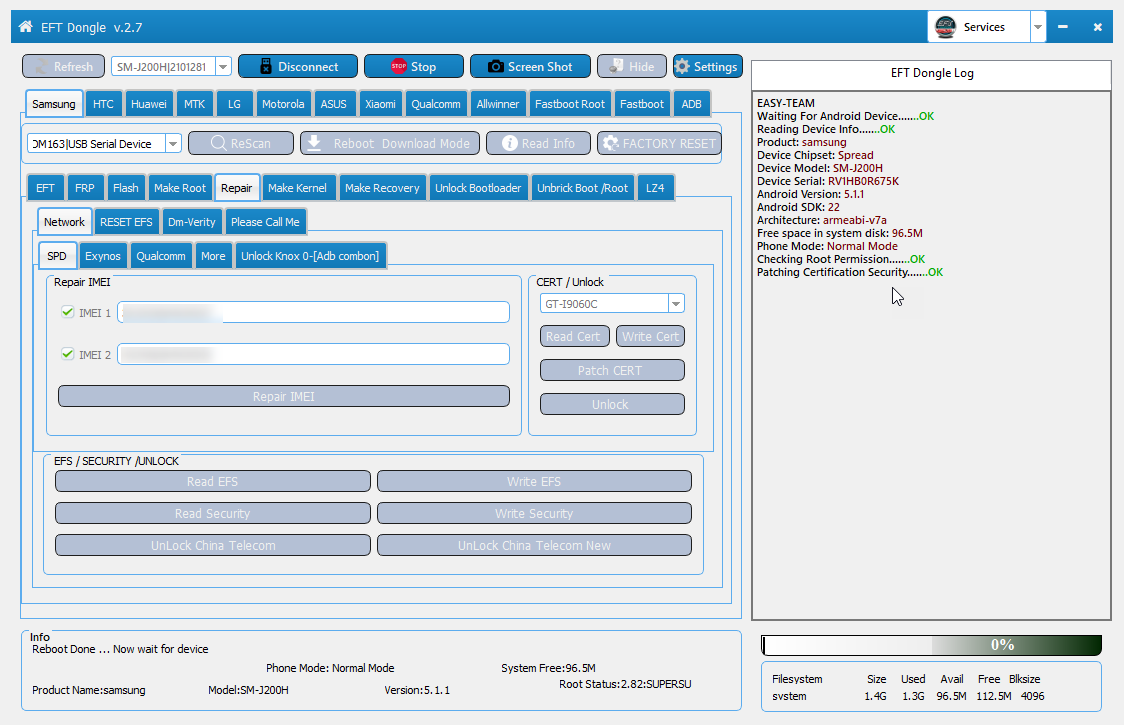
Task: Click the Hide button icon
Action: pyautogui.click(x=616, y=67)
